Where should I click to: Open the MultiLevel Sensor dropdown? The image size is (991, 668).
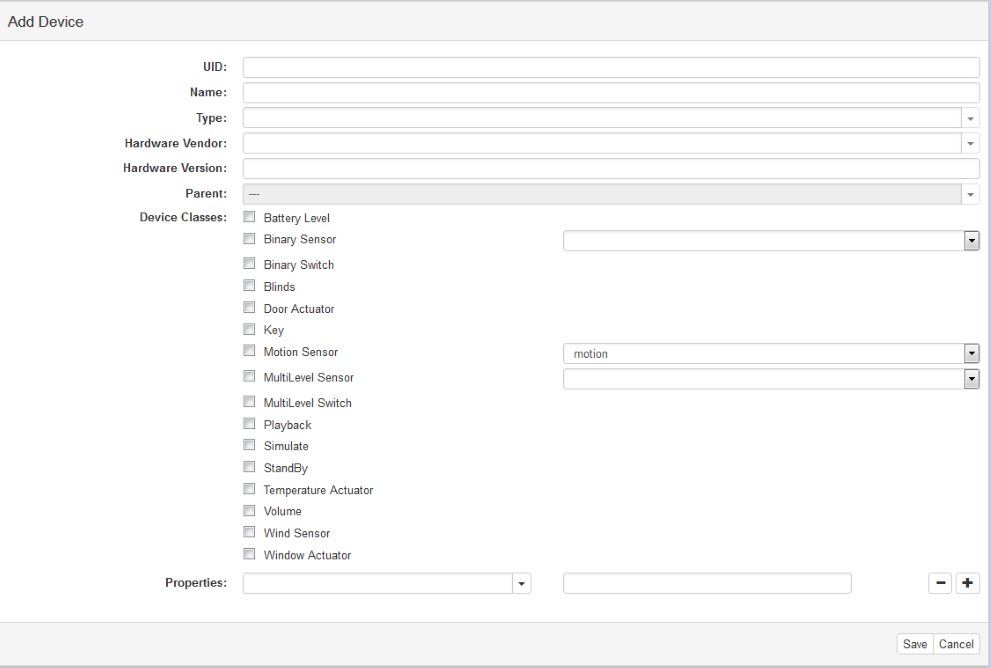970,379
